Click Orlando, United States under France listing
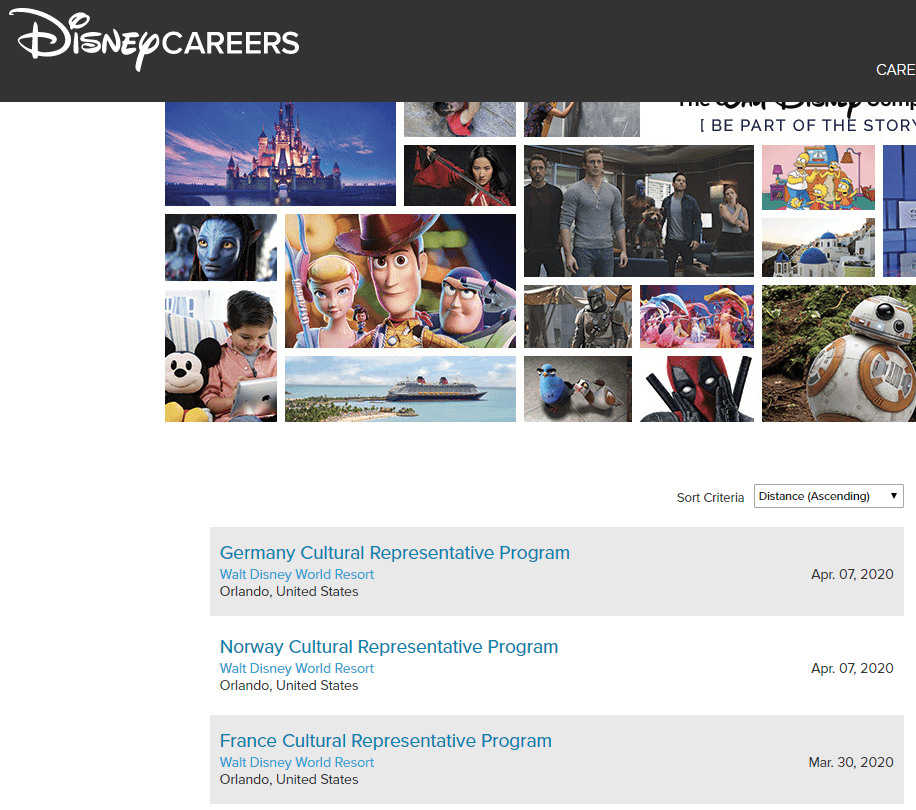The width and height of the screenshot is (916, 810). 289,779
